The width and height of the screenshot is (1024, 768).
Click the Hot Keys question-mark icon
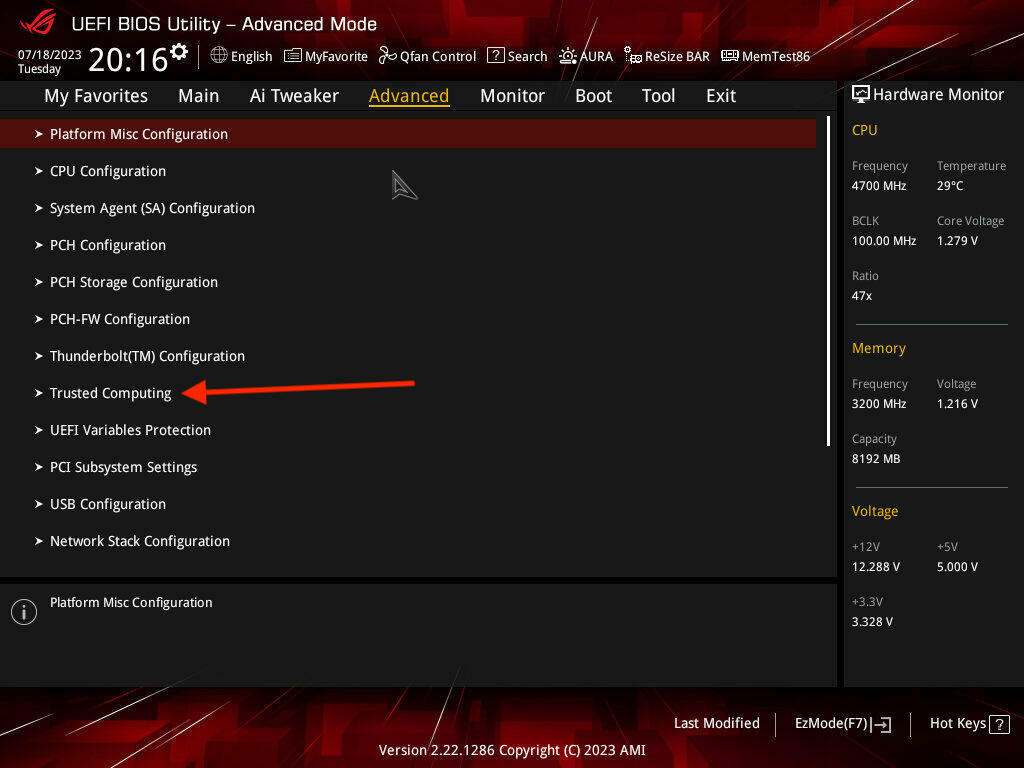999,724
